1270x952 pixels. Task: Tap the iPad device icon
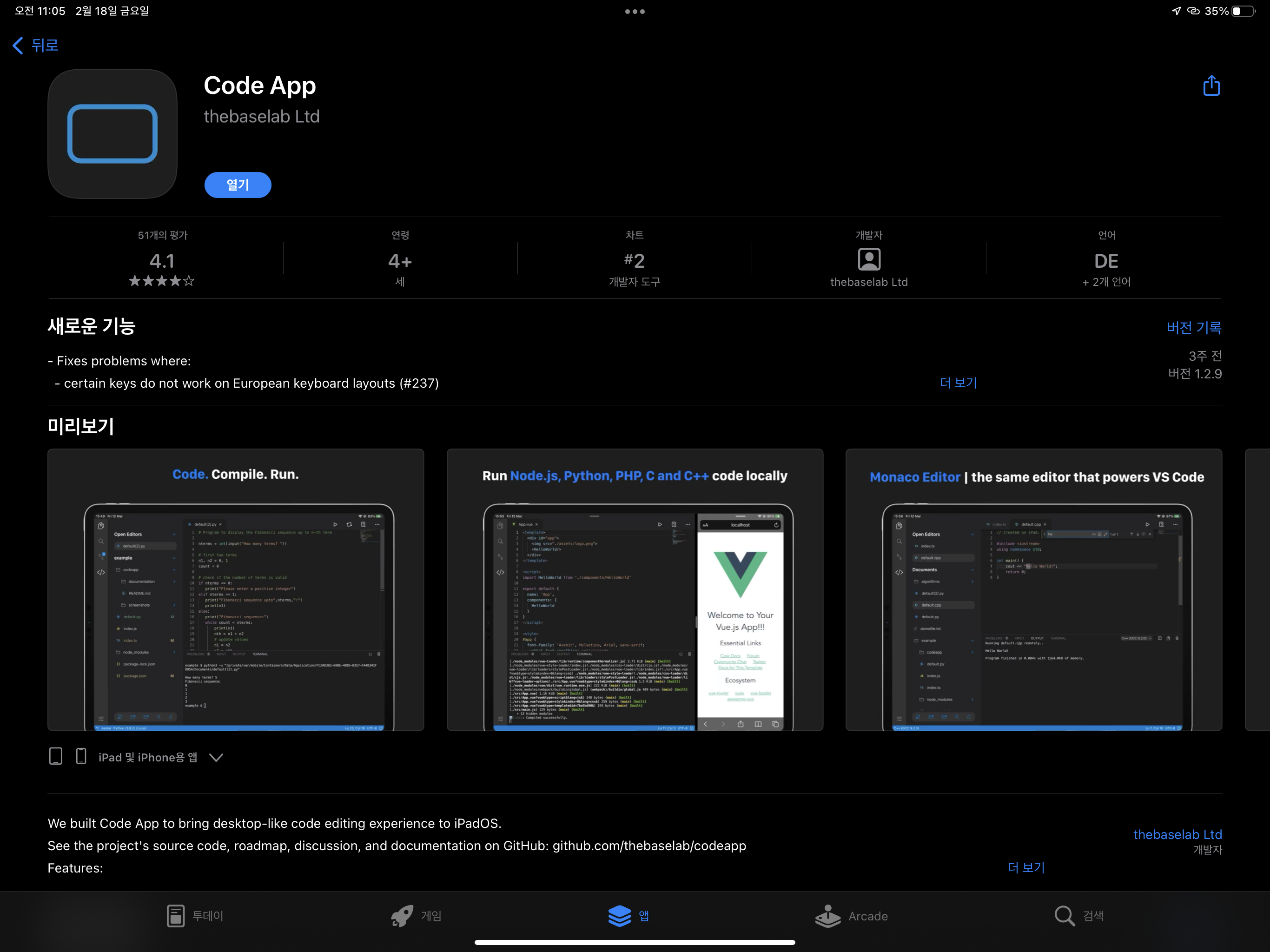[56, 756]
